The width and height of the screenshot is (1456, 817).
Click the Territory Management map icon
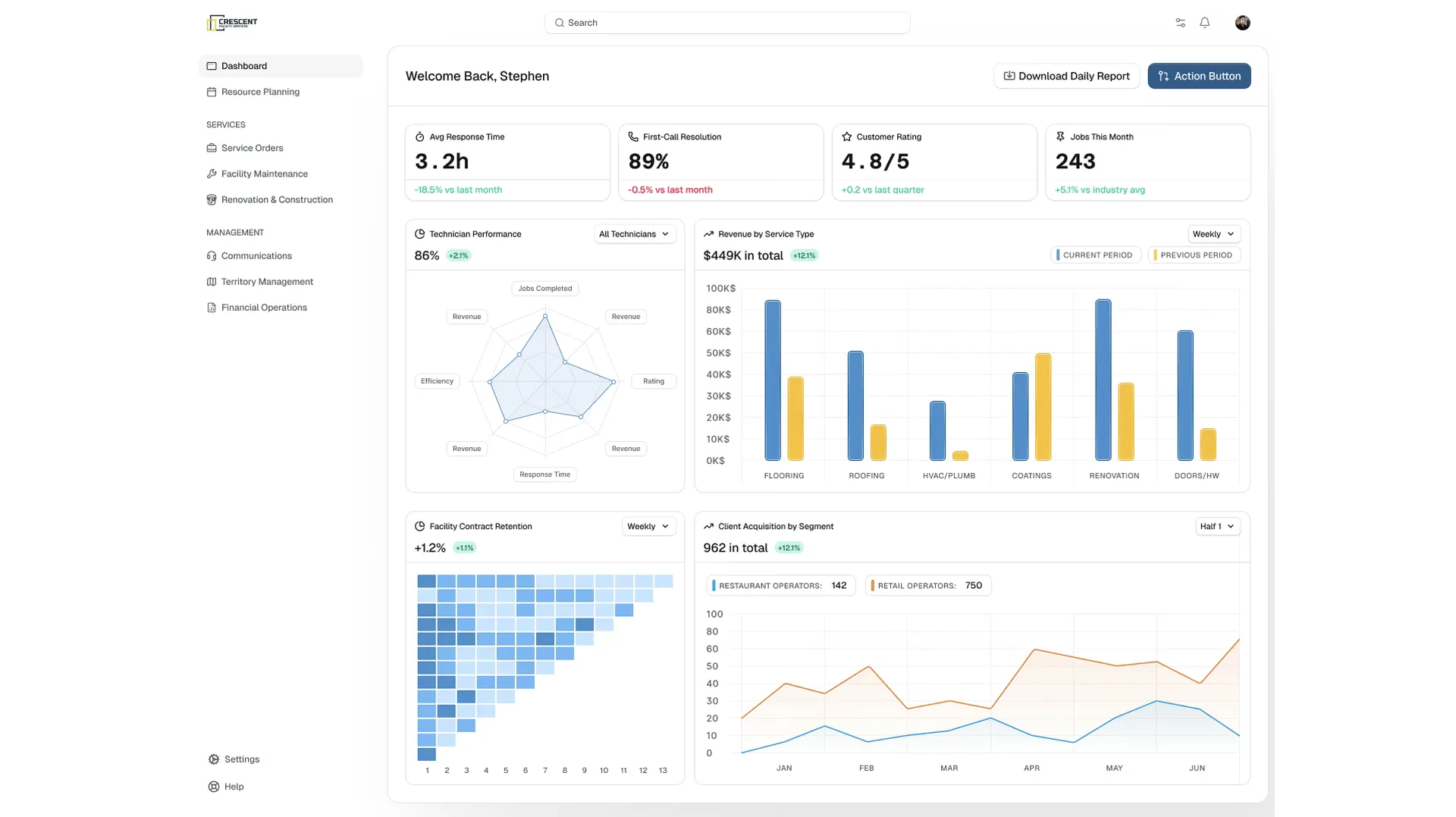pyautogui.click(x=212, y=281)
